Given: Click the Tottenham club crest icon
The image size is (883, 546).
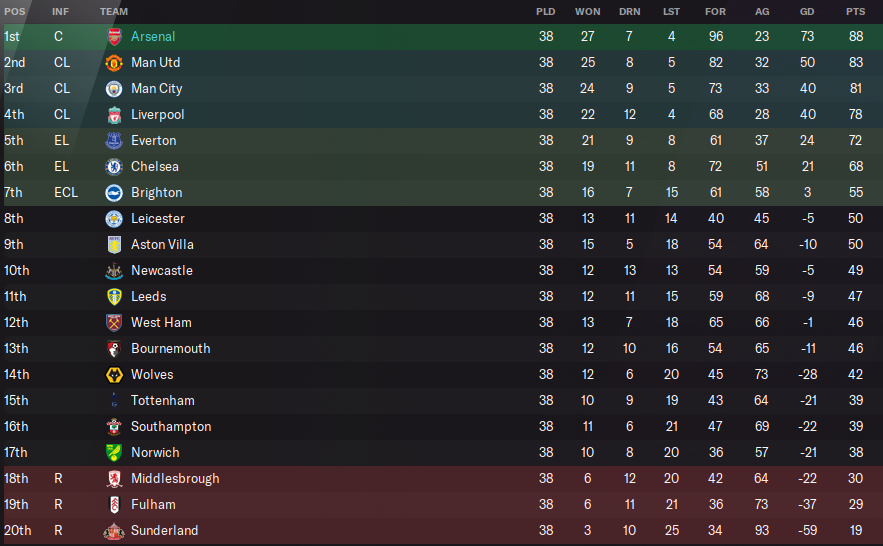Looking at the screenshot, I should 114,401.
